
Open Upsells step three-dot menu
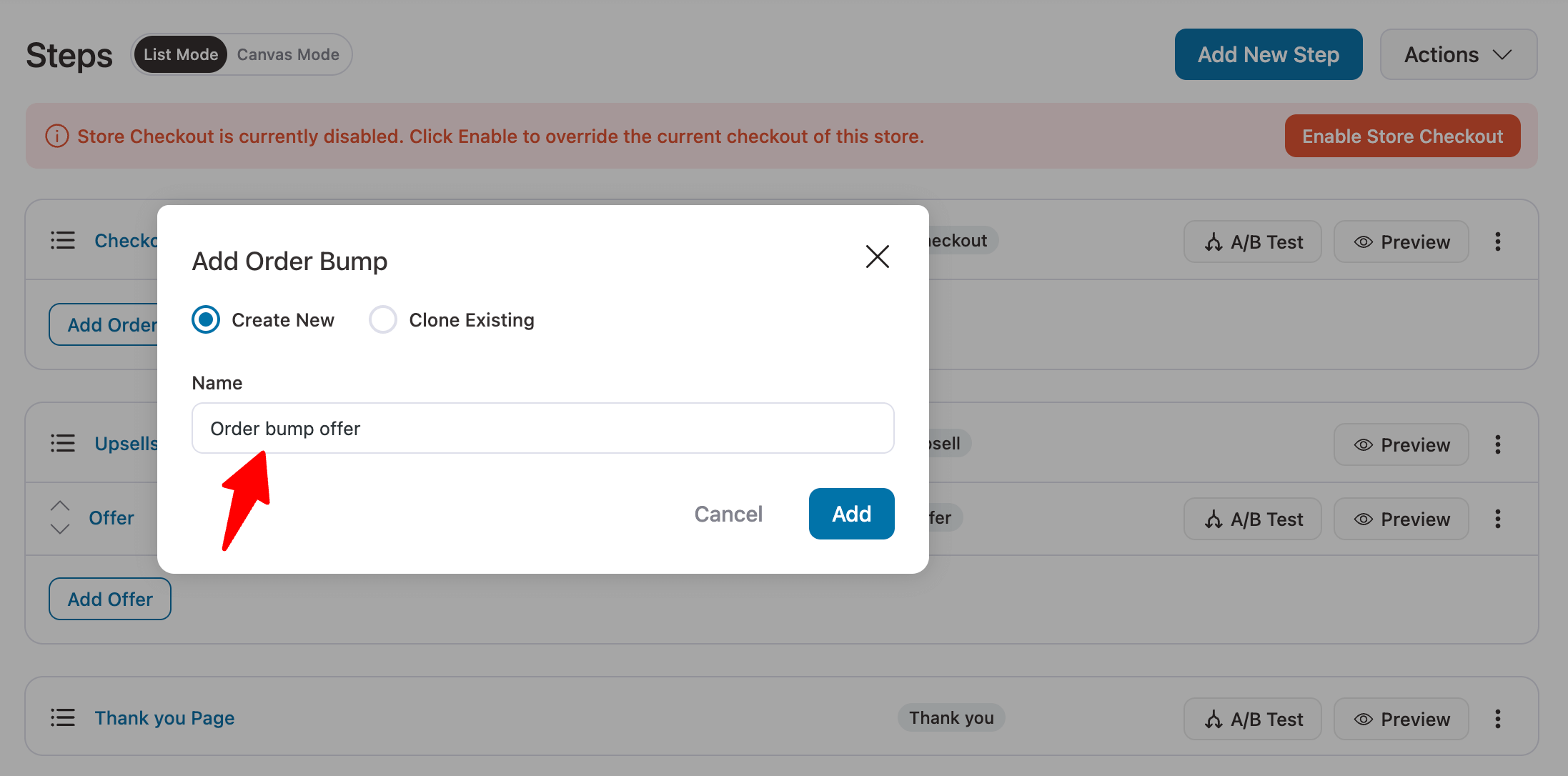tap(1498, 444)
